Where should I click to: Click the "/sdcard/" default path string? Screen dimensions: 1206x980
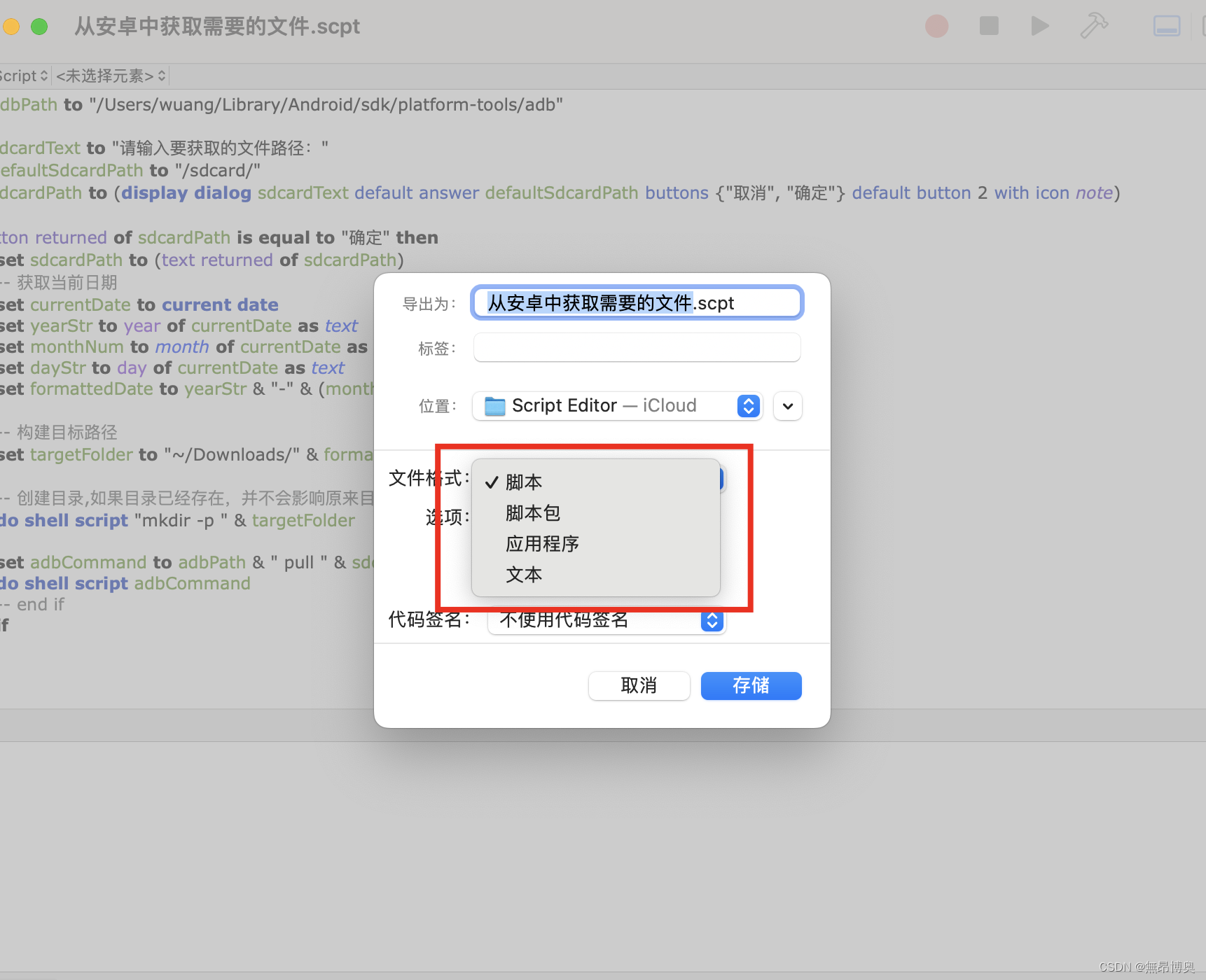click(218, 171)
